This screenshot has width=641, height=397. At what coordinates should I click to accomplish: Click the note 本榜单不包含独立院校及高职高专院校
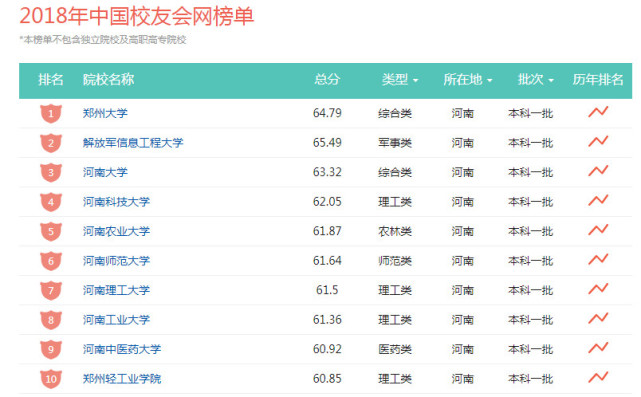pos(103,40)
